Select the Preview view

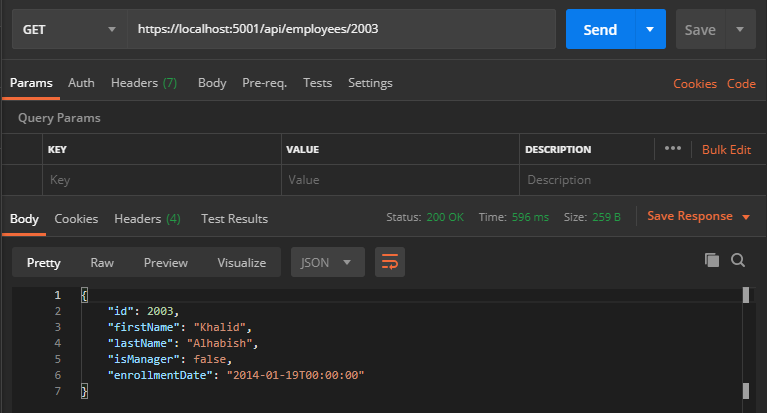pos(165,263)
